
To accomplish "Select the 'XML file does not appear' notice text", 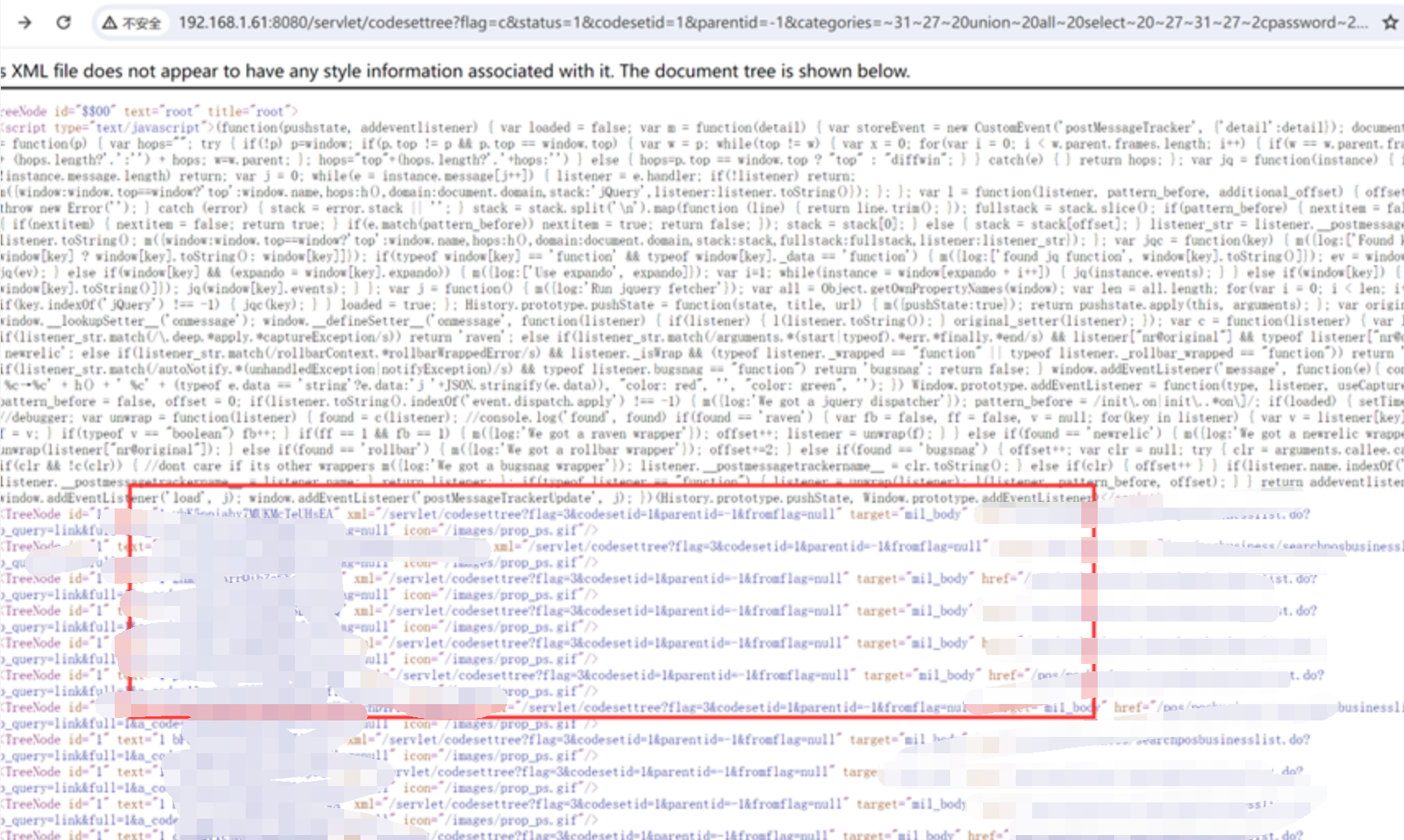I will (x=455, y=71).
